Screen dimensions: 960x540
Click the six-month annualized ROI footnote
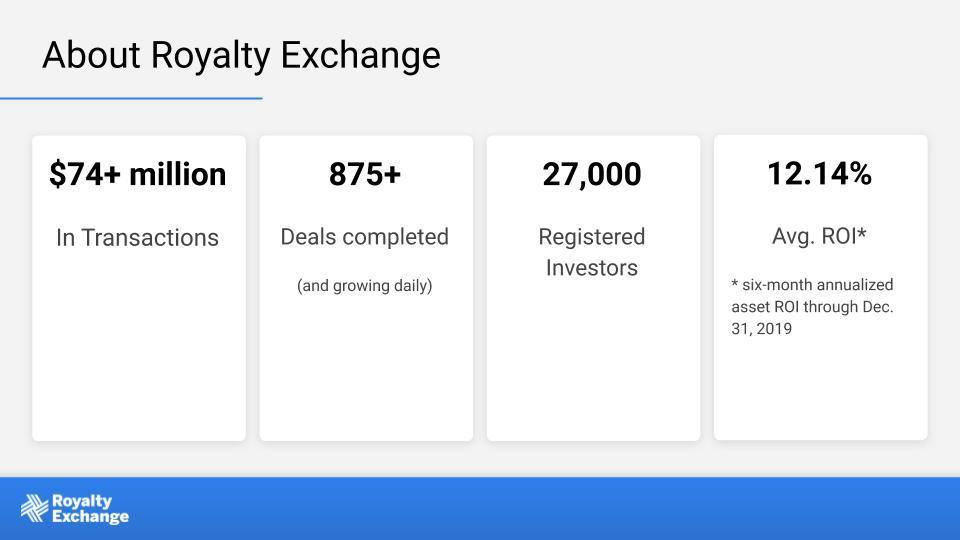tap(812, 307)
